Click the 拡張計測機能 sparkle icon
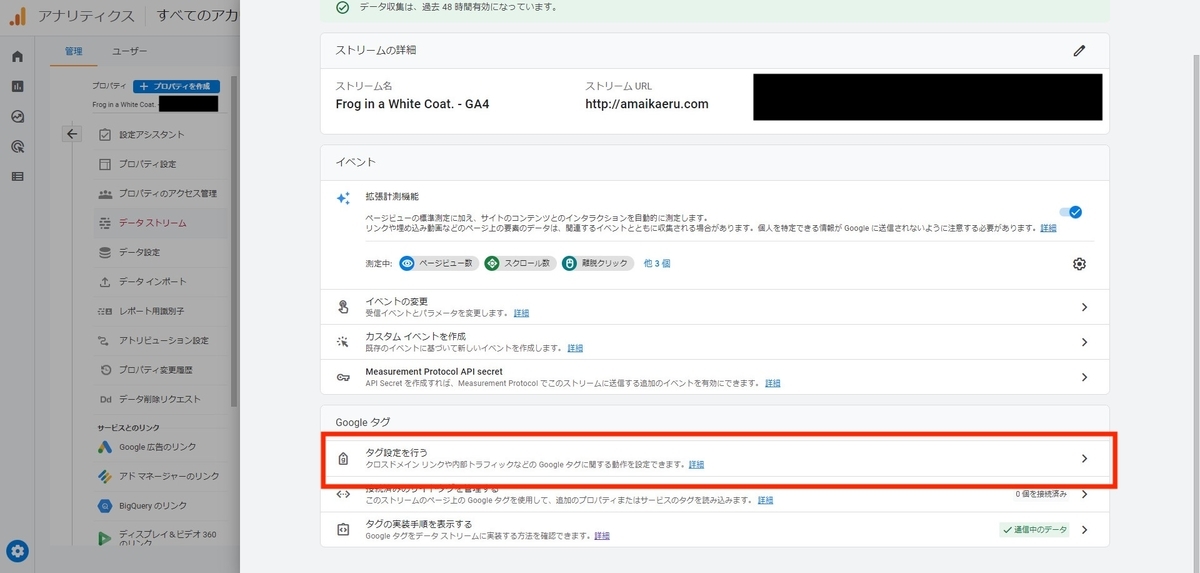 [343, 199]
